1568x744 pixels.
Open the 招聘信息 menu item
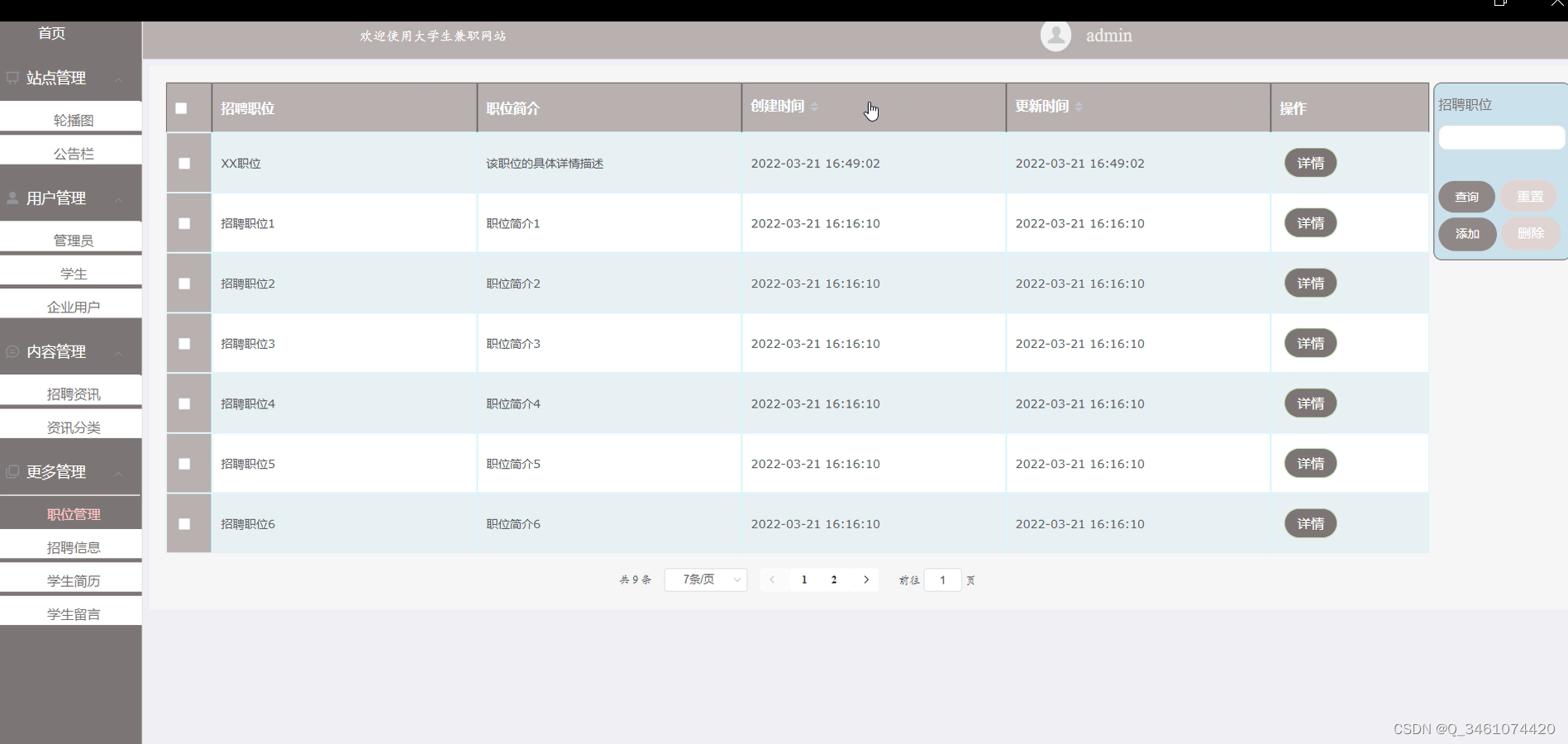tap(73, 547)
